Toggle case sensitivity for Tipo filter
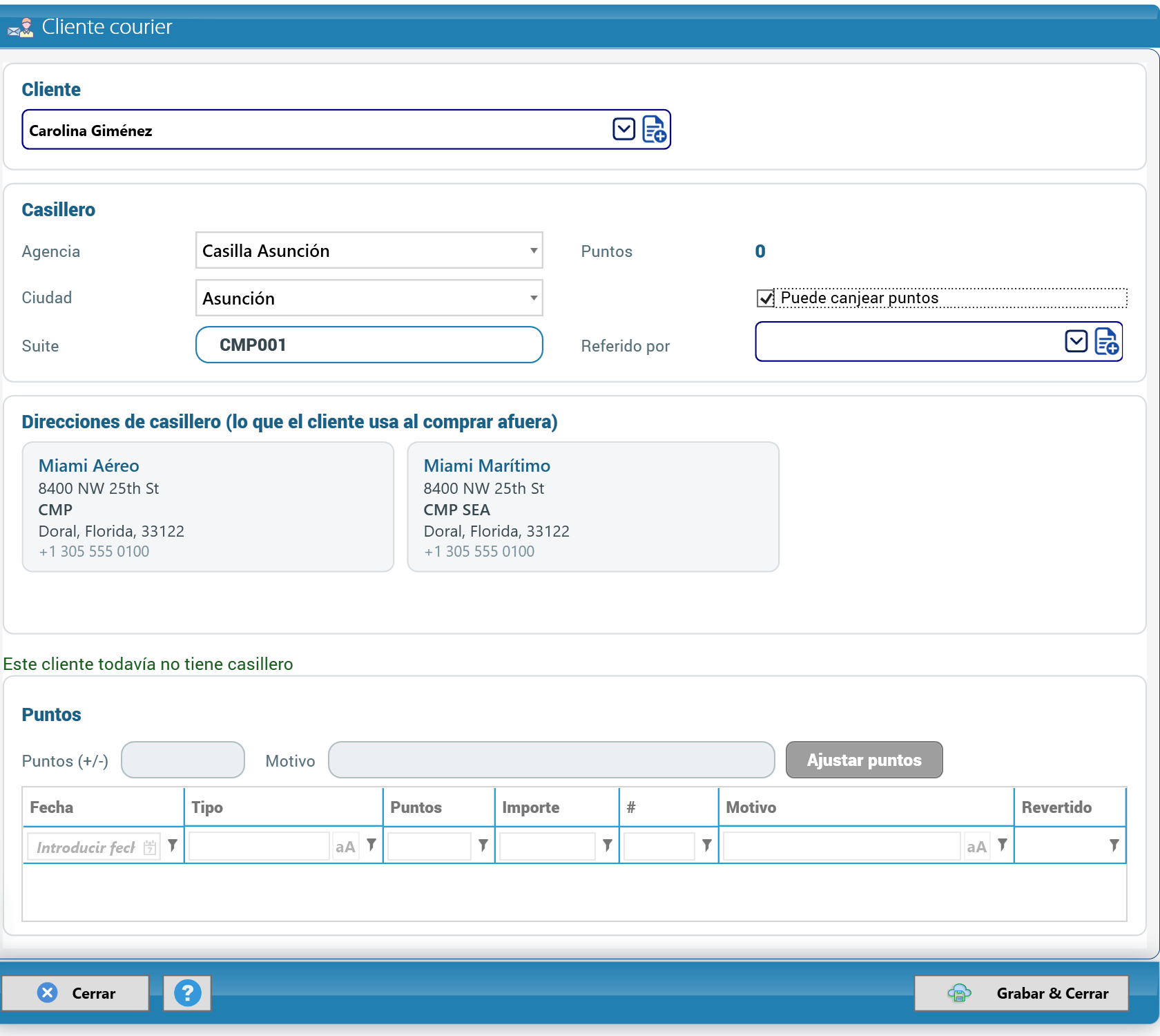The image size is (1160, 1036). (345, 847)
